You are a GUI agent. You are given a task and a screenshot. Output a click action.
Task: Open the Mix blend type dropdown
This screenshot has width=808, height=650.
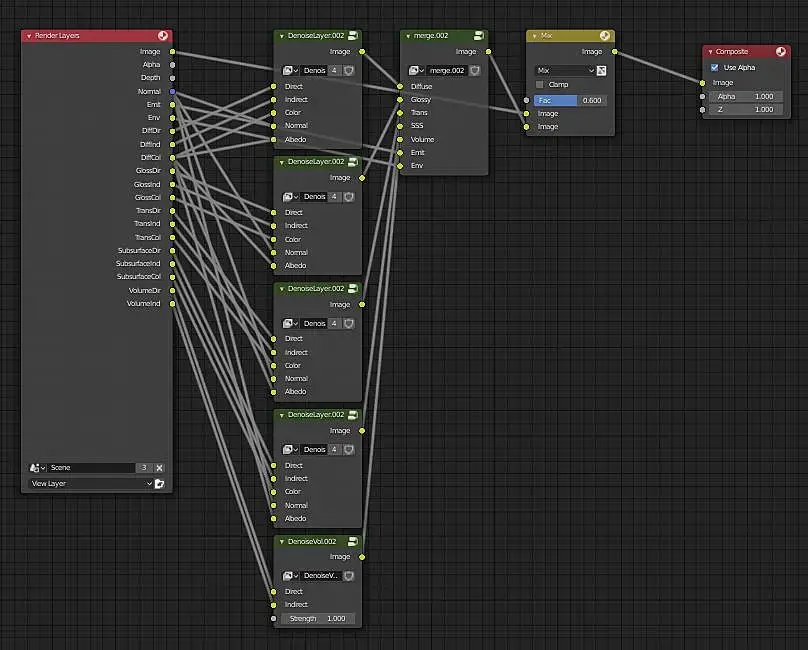tap(565, 71)
